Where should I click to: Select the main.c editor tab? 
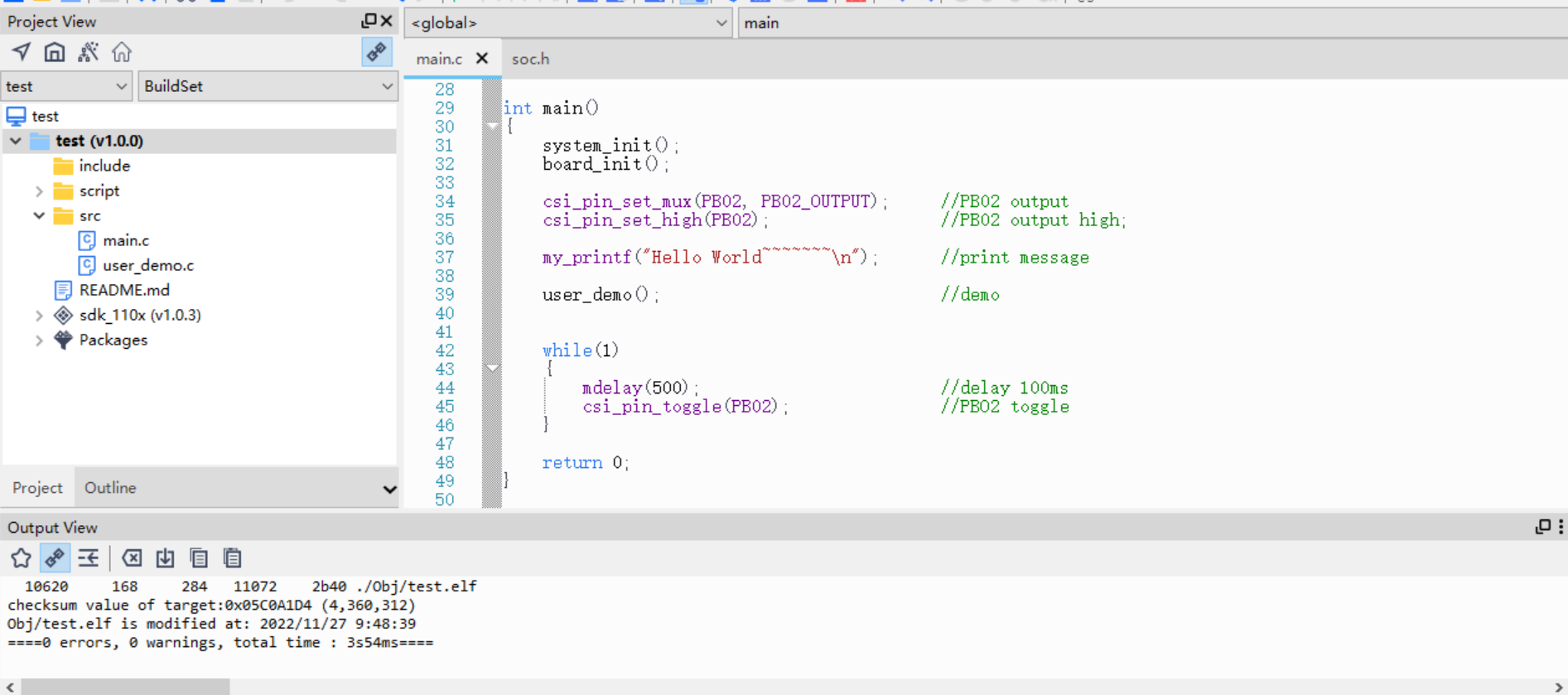439,59
